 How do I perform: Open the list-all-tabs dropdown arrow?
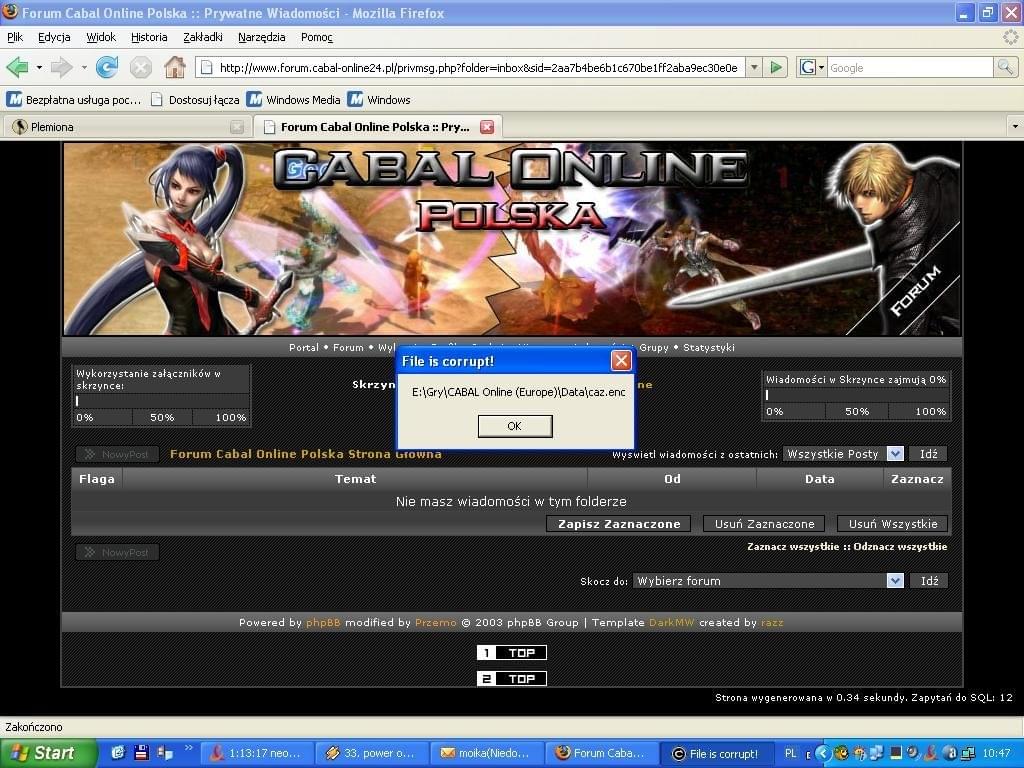click(1015, 127)
